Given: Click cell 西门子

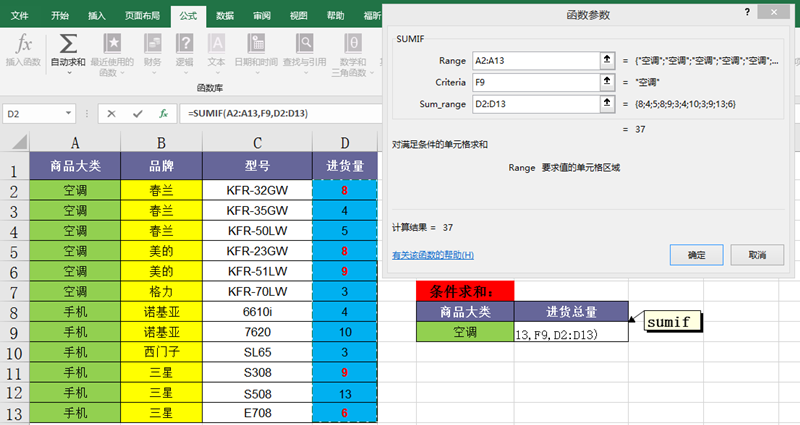Looking at the screenshot, I should click(x=161, y=353).
